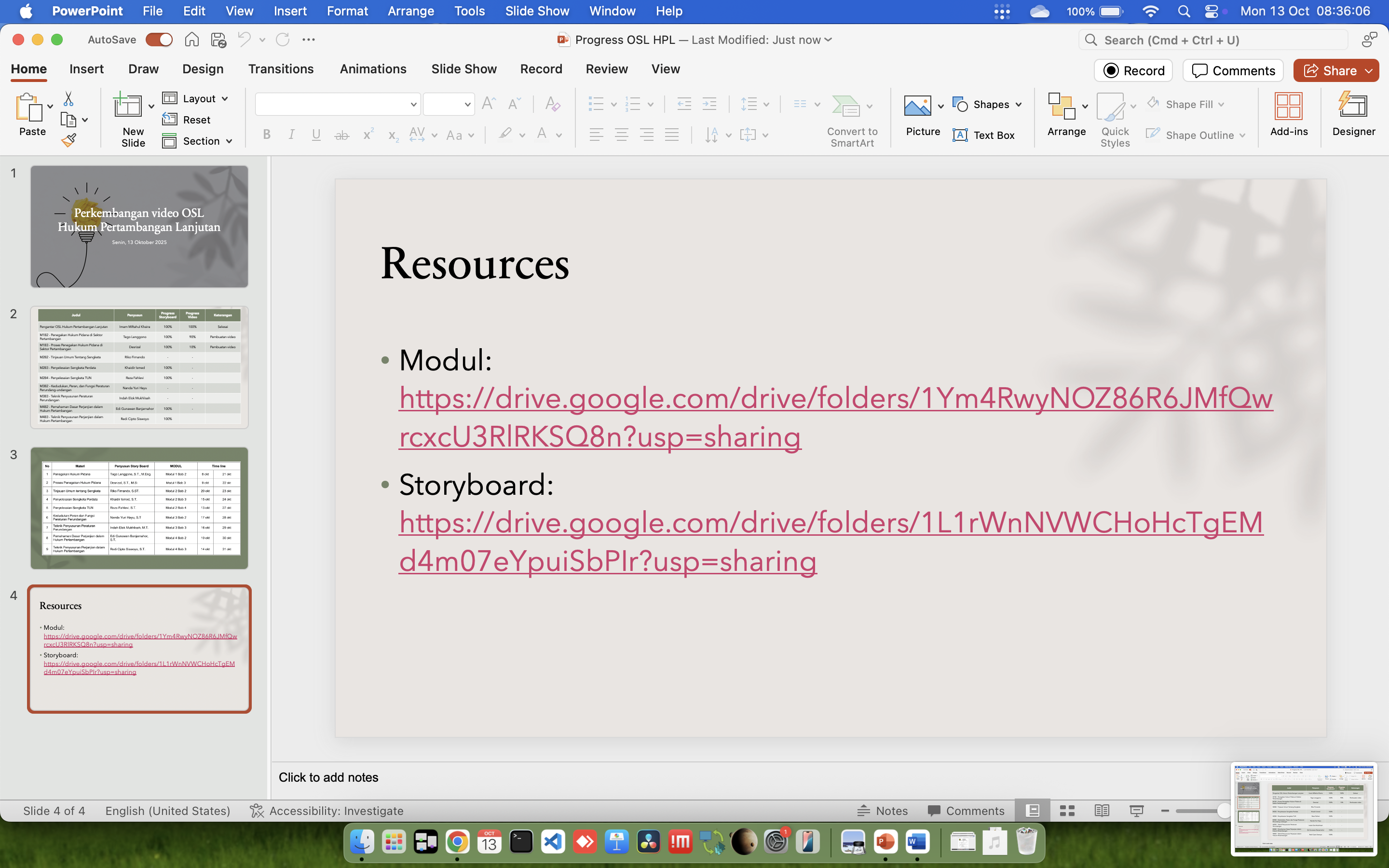
Task: Switch to the Transitions tab
Action: coord(281,69)
